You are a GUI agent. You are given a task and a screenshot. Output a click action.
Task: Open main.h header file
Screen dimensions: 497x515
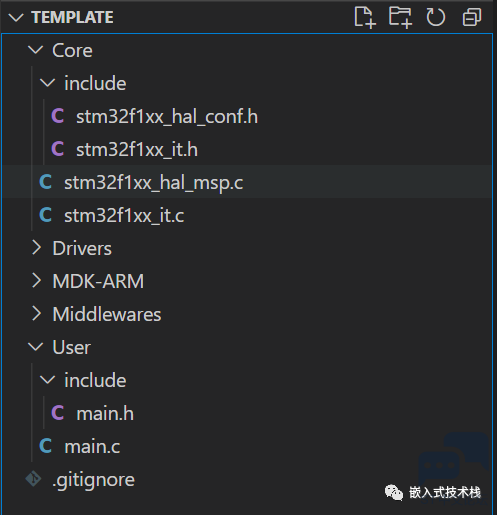[247, 413]
